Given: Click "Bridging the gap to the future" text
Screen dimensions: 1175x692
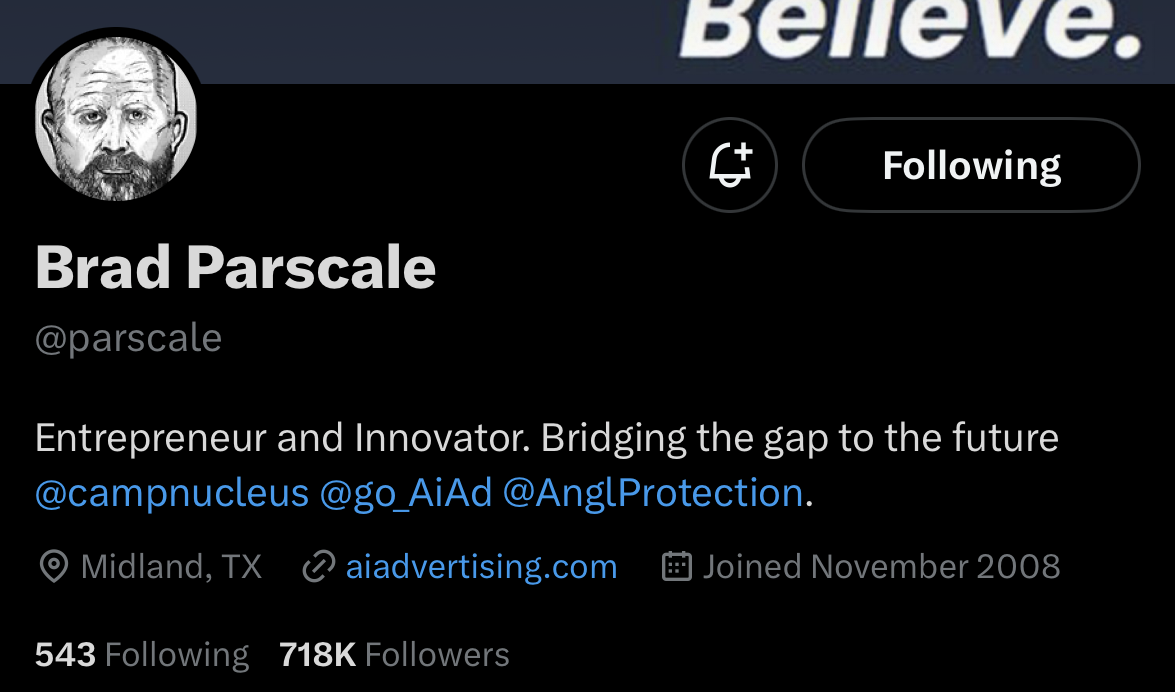Looking at the screenshot, I should [800, 438].
